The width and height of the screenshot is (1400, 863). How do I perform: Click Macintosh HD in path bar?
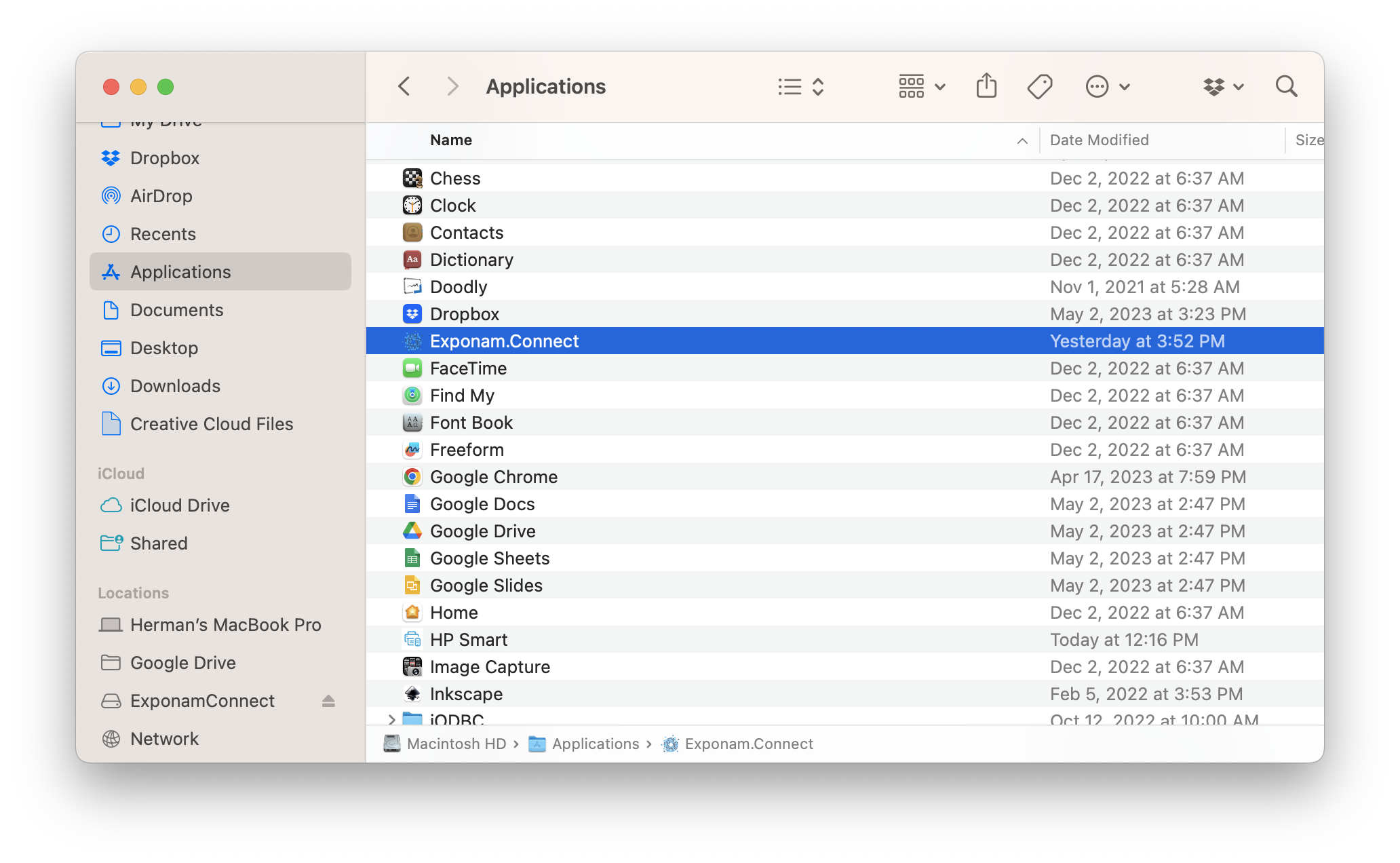click(456, 744)
